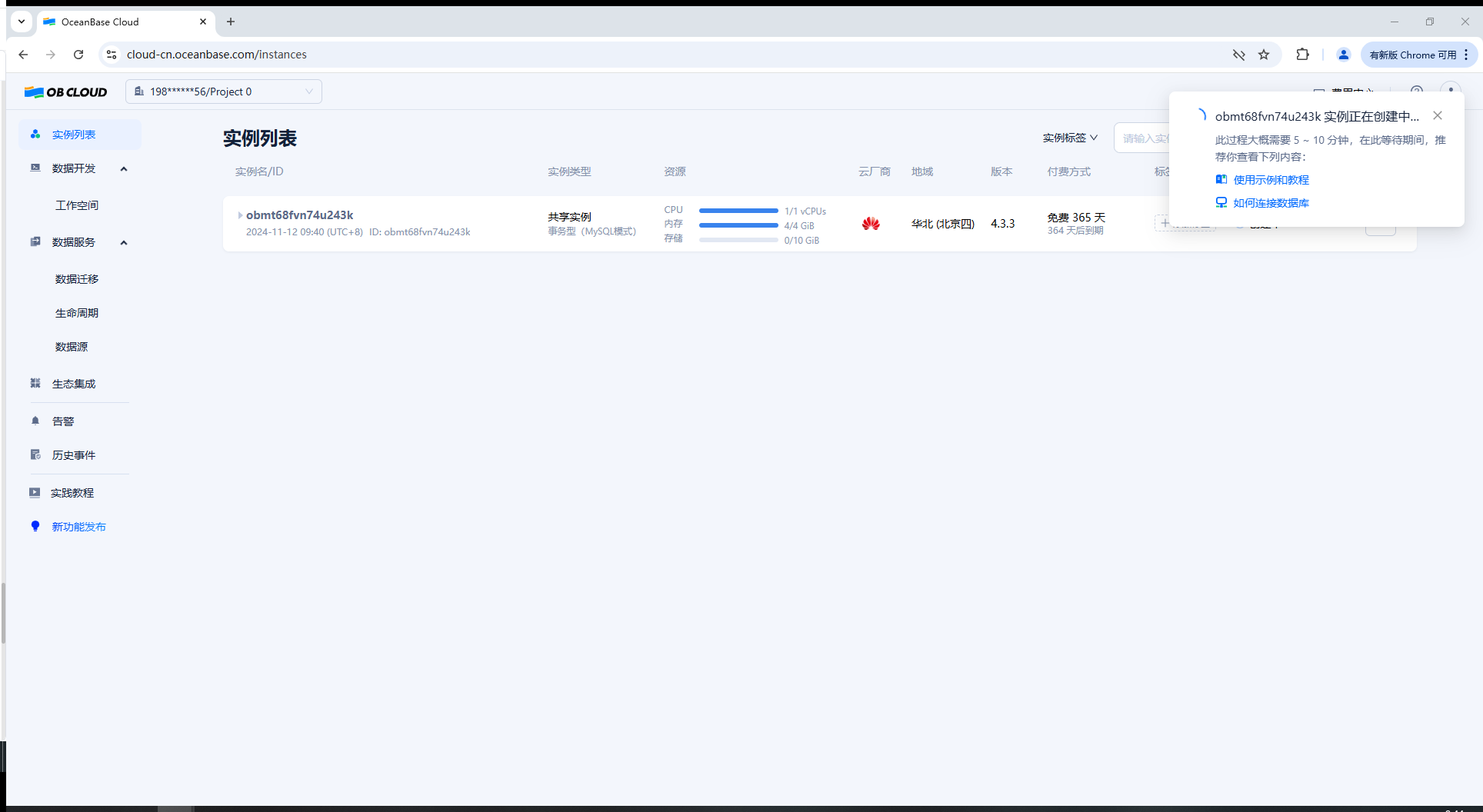Open instance obmt68fvn74u243k by name

[x=300, y=215]
